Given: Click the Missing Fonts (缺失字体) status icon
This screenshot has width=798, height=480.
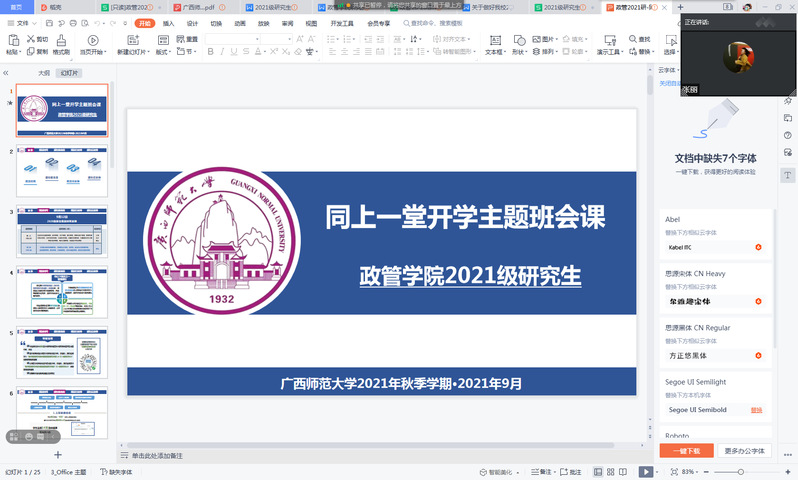Looking at the screenshot, I should click(x=103, y=472).
